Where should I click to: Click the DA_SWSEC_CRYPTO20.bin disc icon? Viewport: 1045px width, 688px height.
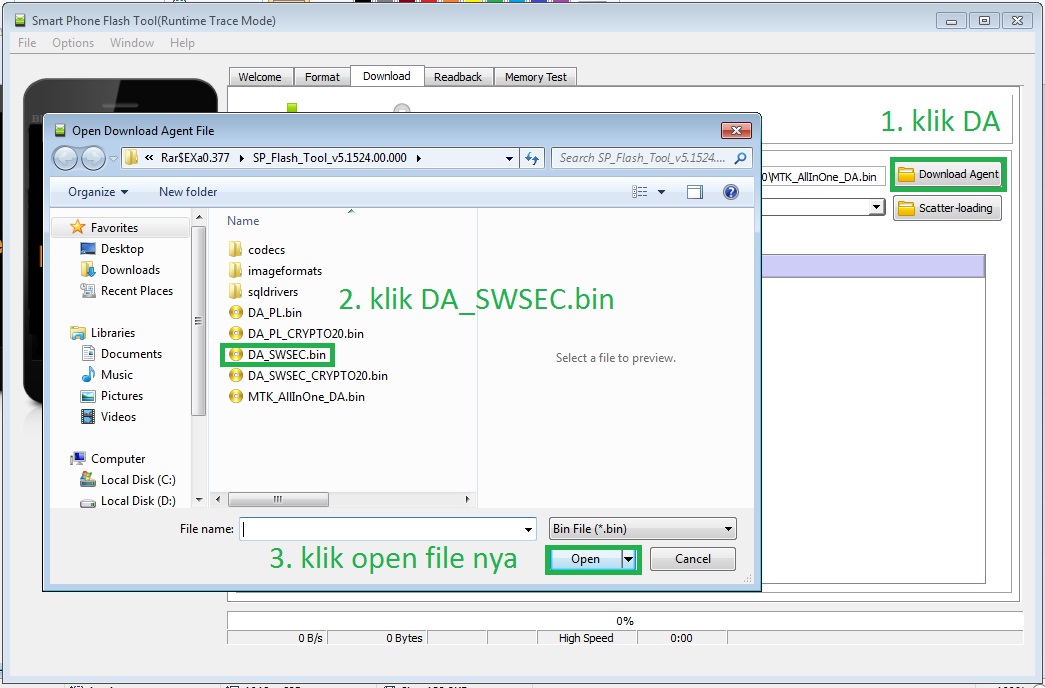tap(235, 375)
